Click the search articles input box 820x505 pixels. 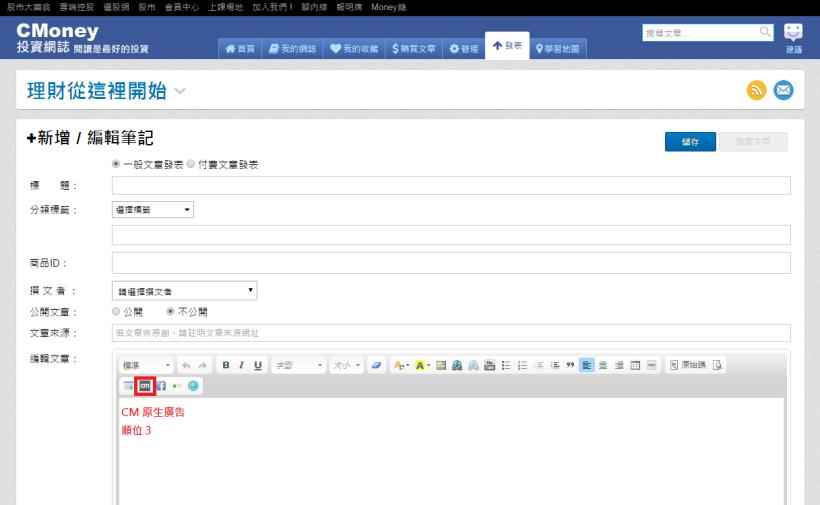click(x=700, y=32)
